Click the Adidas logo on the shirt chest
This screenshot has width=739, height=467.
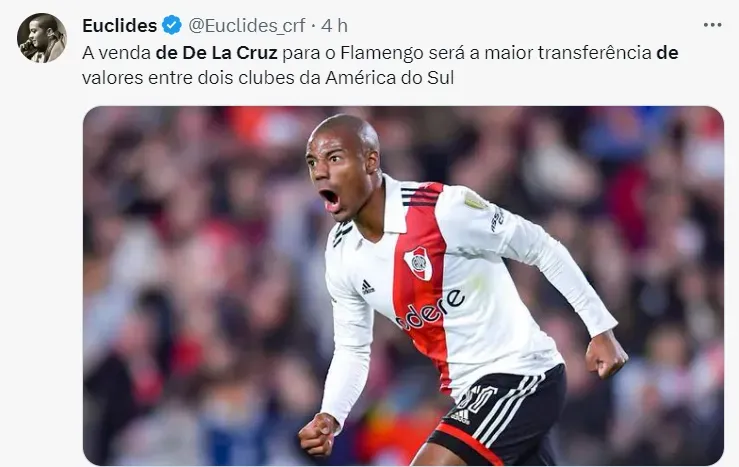(368, 287)
